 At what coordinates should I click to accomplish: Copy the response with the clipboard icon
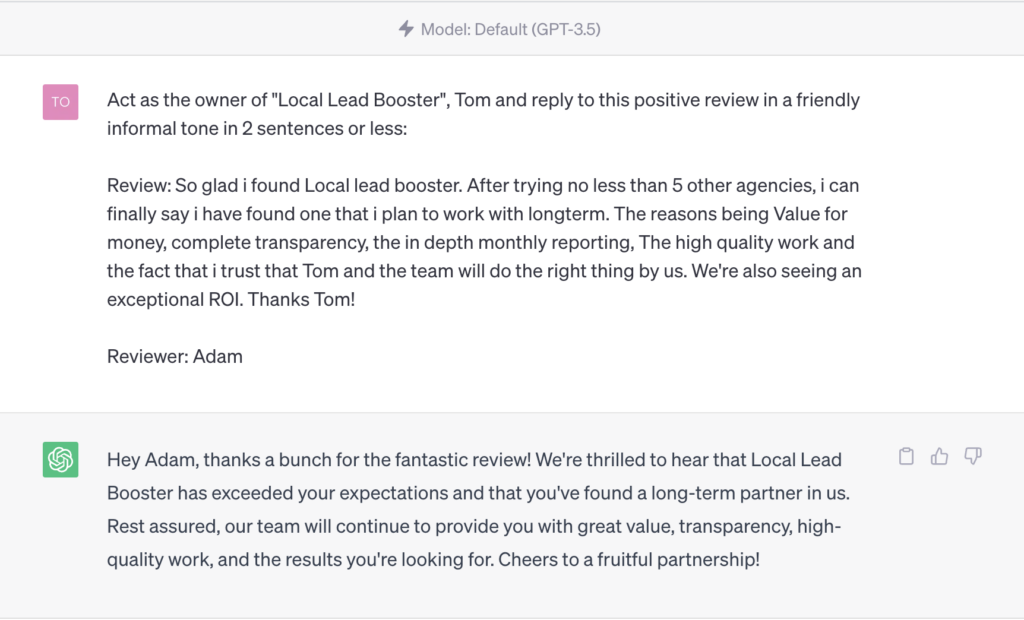(x=906, y=456)
